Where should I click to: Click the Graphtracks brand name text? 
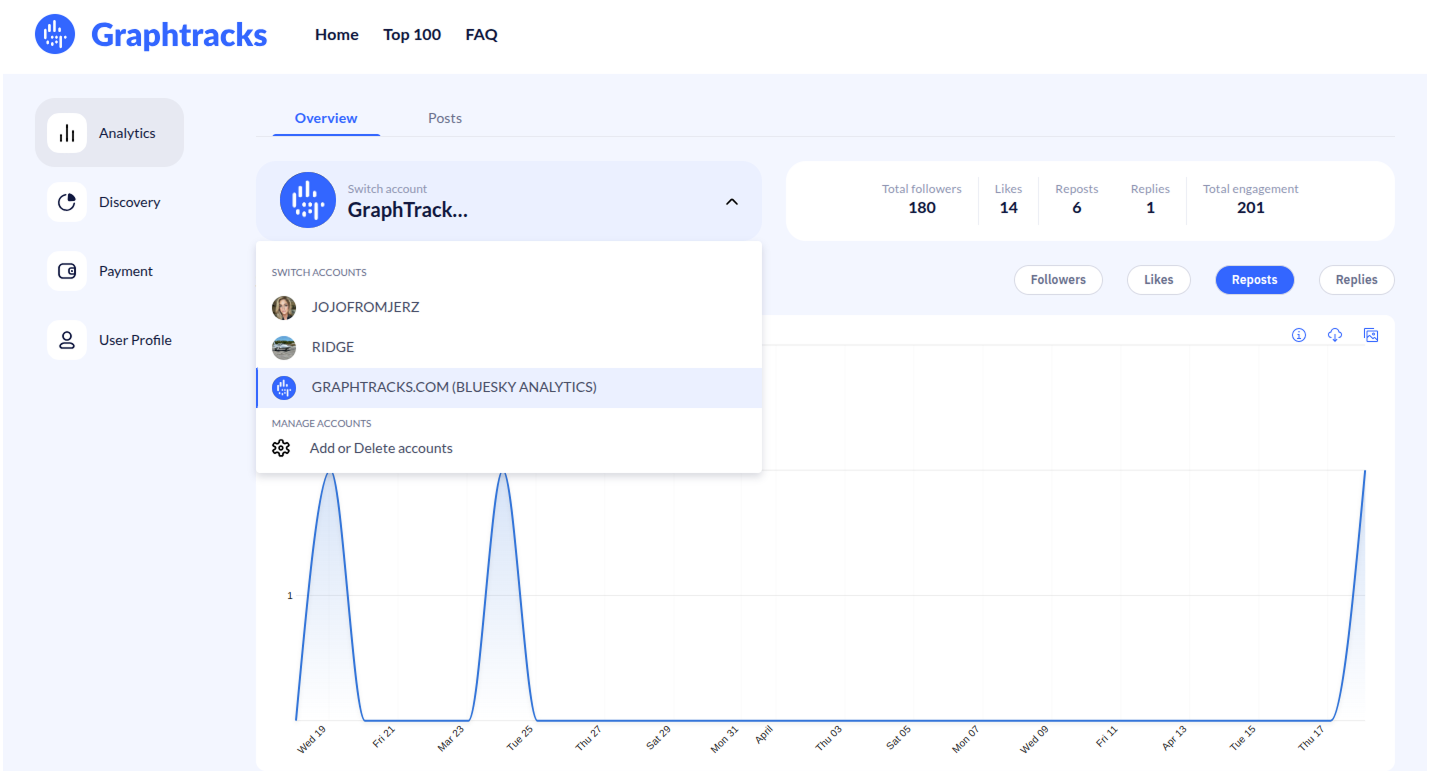click(179, 35)
